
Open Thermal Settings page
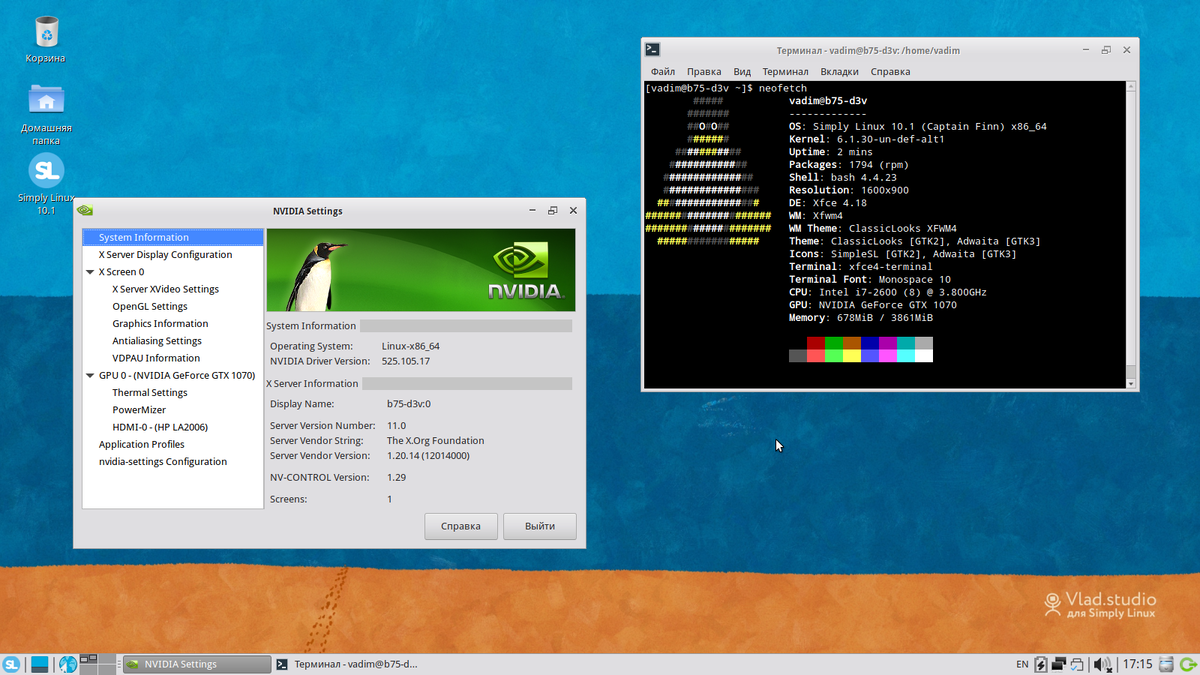pos(150,393)
